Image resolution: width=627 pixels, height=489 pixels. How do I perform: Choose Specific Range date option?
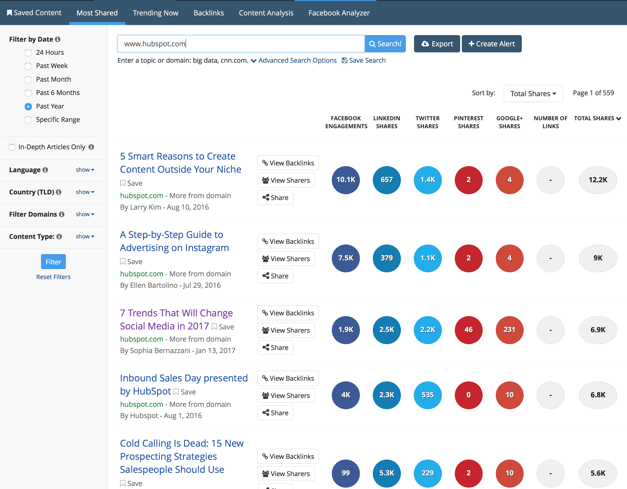click(x=28, y=120)
